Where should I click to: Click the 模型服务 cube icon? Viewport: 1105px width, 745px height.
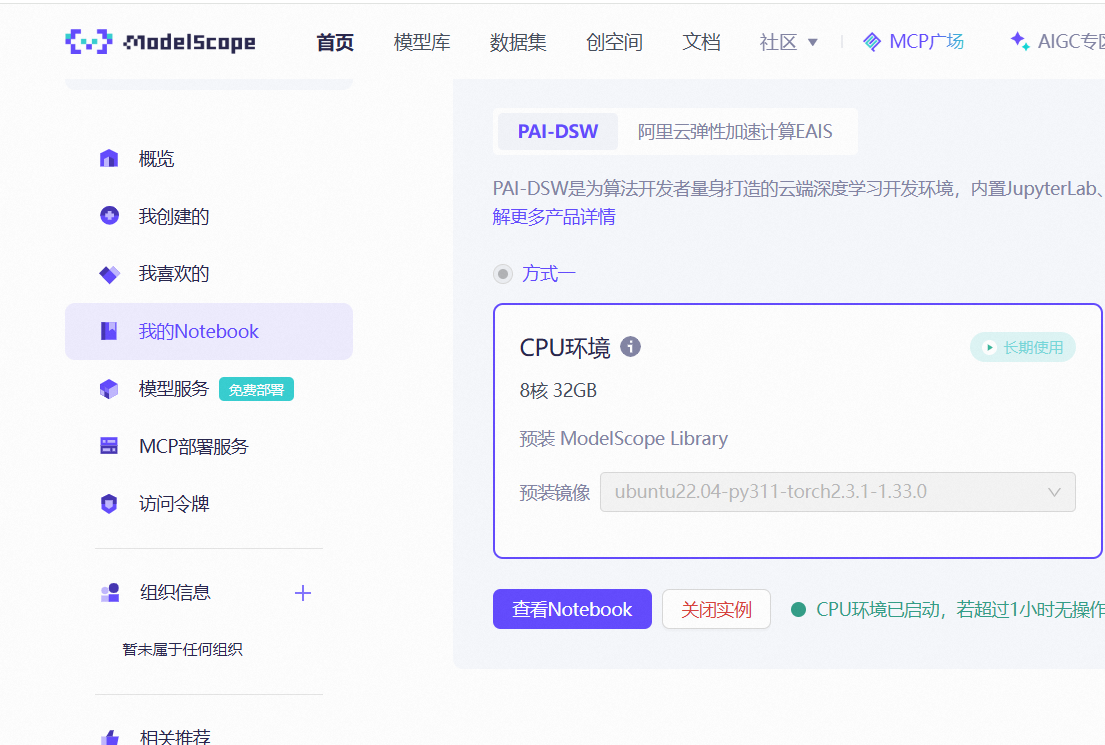pos(109,389)
